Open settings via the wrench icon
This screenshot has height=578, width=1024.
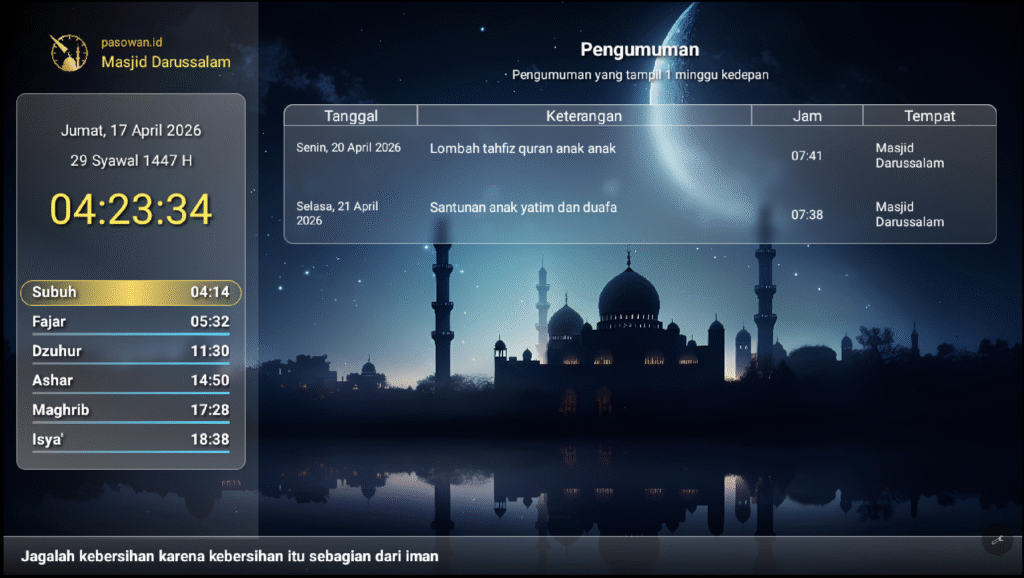(997, 540)
